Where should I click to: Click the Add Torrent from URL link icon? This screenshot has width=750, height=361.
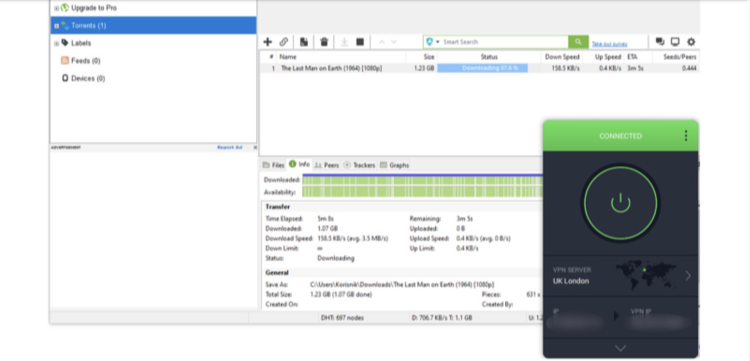click(x=284, y=42)
